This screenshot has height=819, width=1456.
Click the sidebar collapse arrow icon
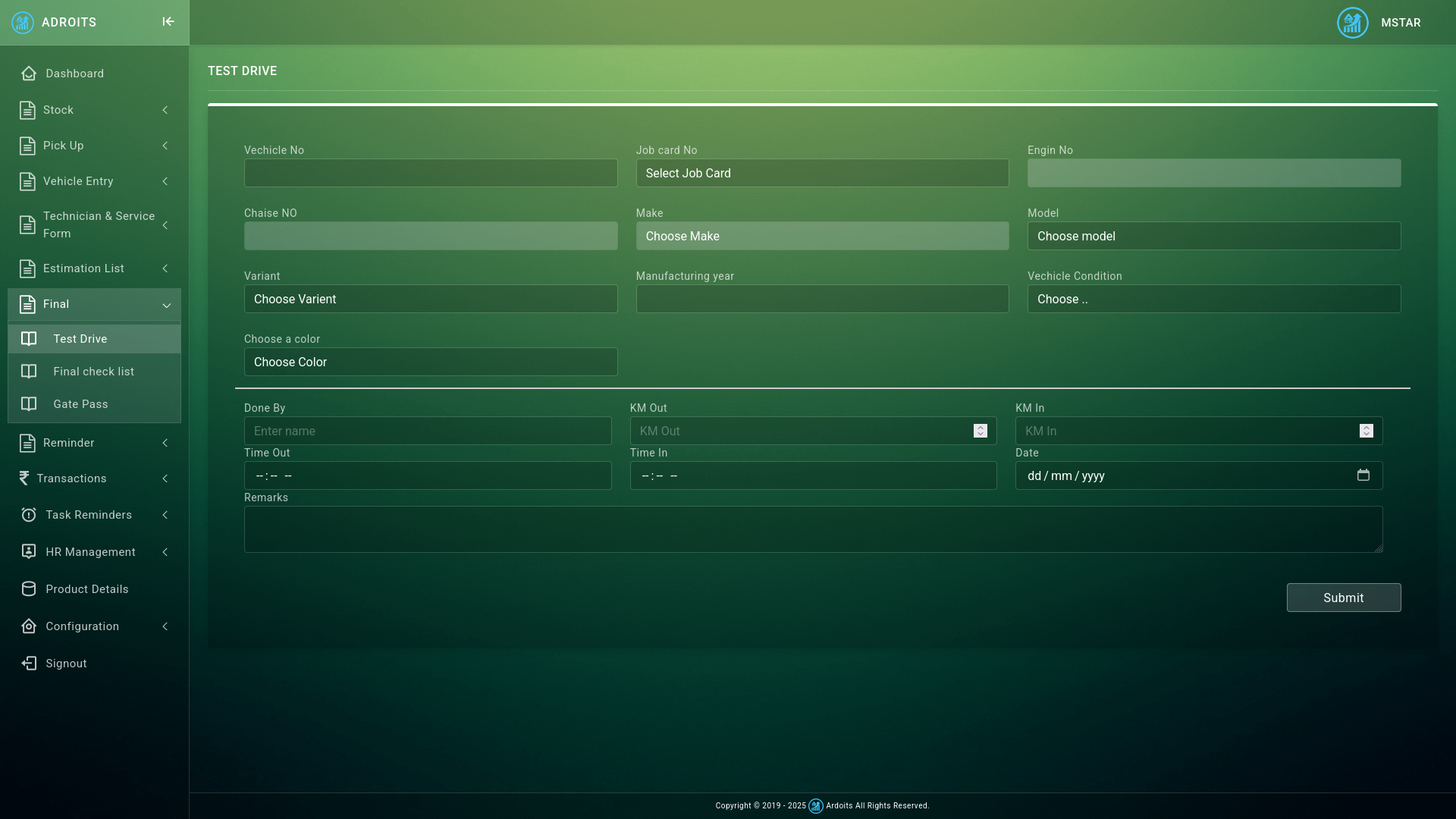click(x=168, y=22)
